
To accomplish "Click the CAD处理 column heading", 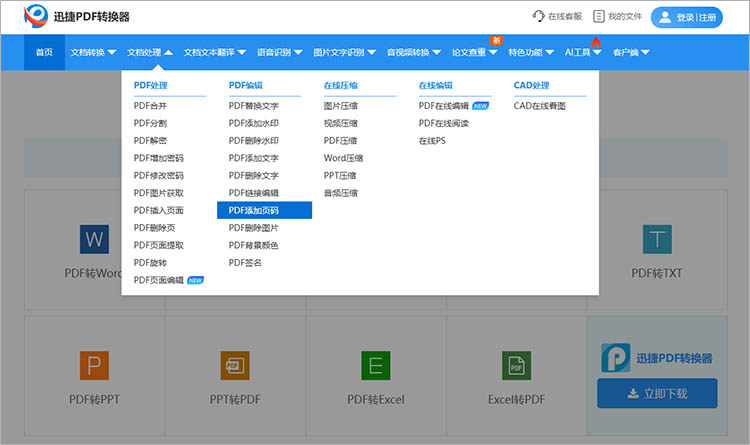I will click(x=531, y=85).
